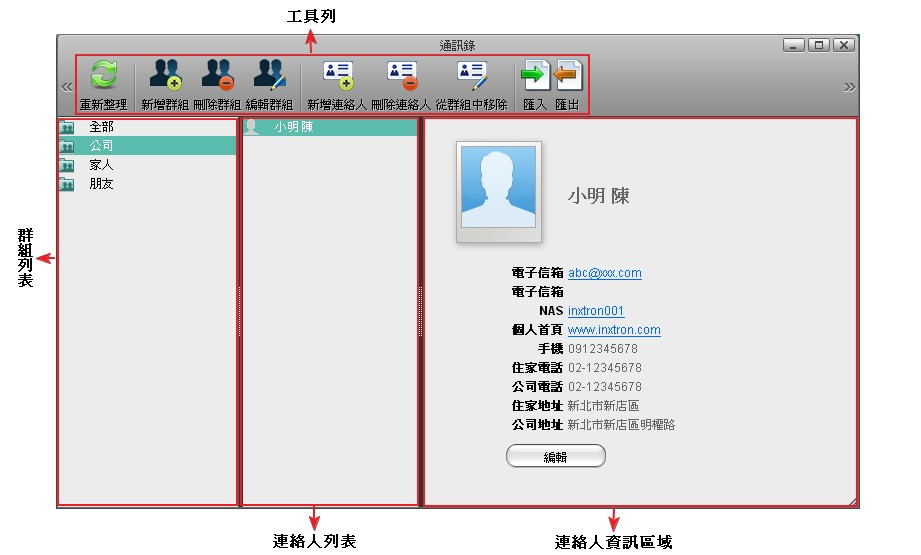This screenshot has height=555, width=921.
Task: Click the 匯入 import icon
Action: tap(535, 77)
